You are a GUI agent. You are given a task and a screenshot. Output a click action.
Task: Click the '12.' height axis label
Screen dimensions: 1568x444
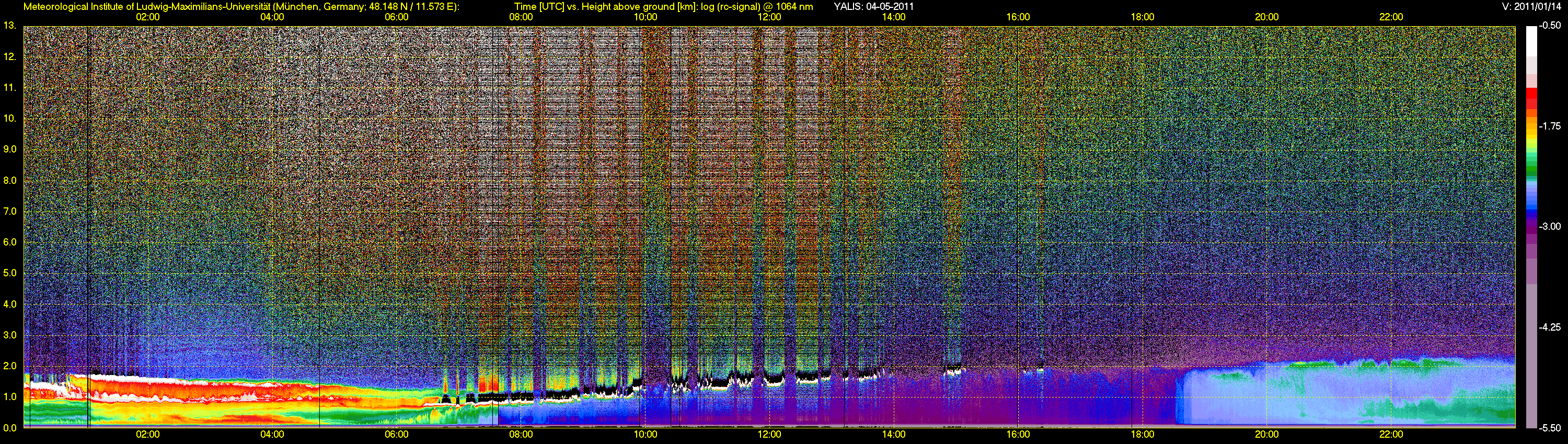click(10, 56)
